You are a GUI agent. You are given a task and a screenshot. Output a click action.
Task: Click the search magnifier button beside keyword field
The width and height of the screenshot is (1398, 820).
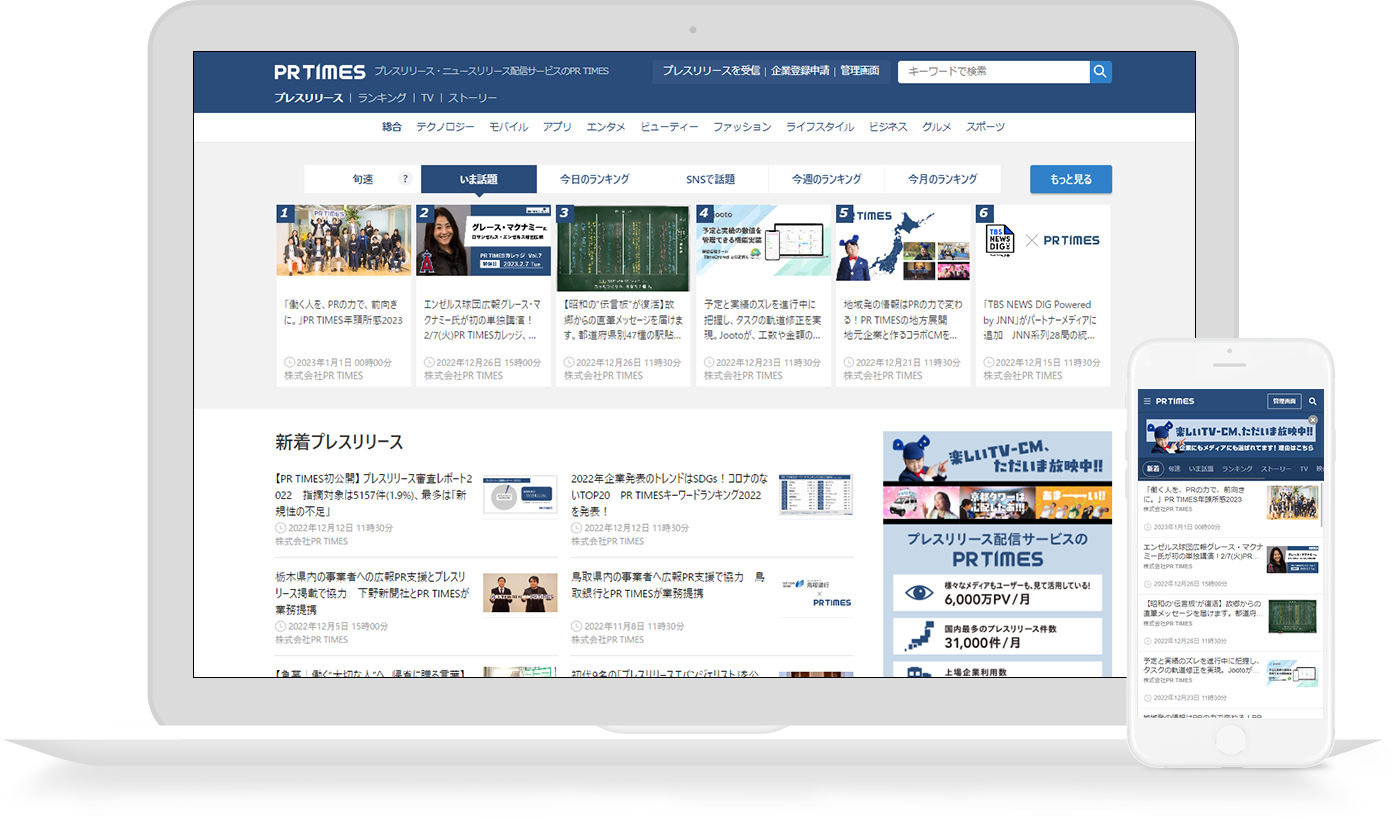pyautogui.click(x=1100, y=72)
